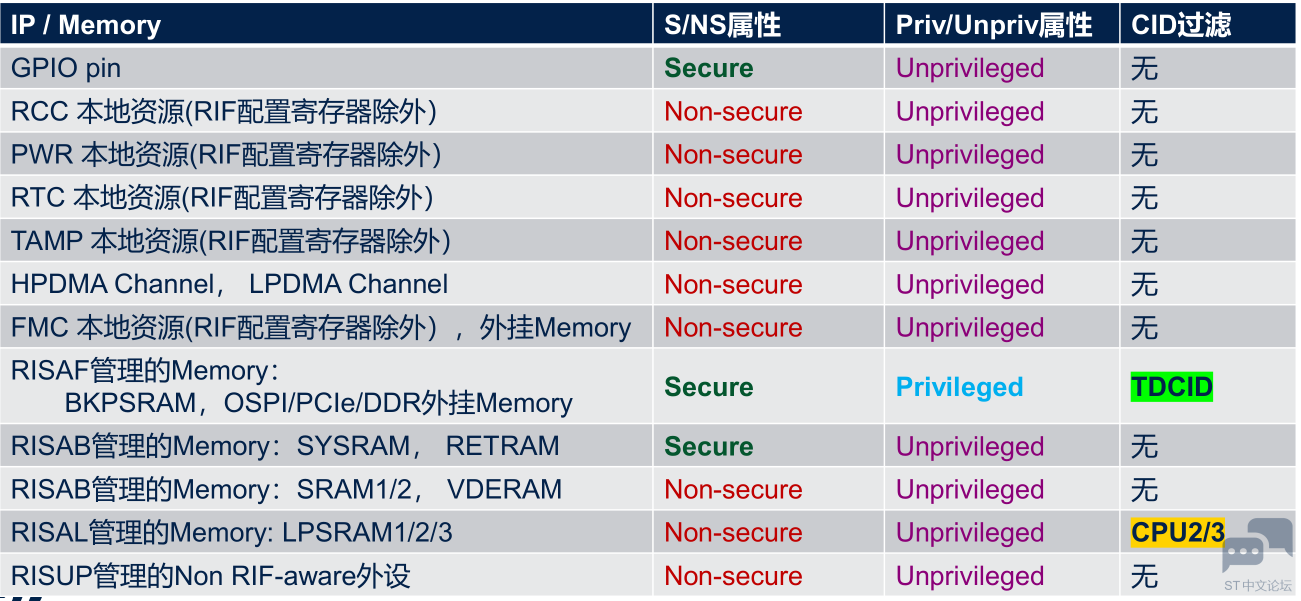Click the Priv/Unpriv属性 column header
The height and width of the screenshot is (601, 1301).
994,25
